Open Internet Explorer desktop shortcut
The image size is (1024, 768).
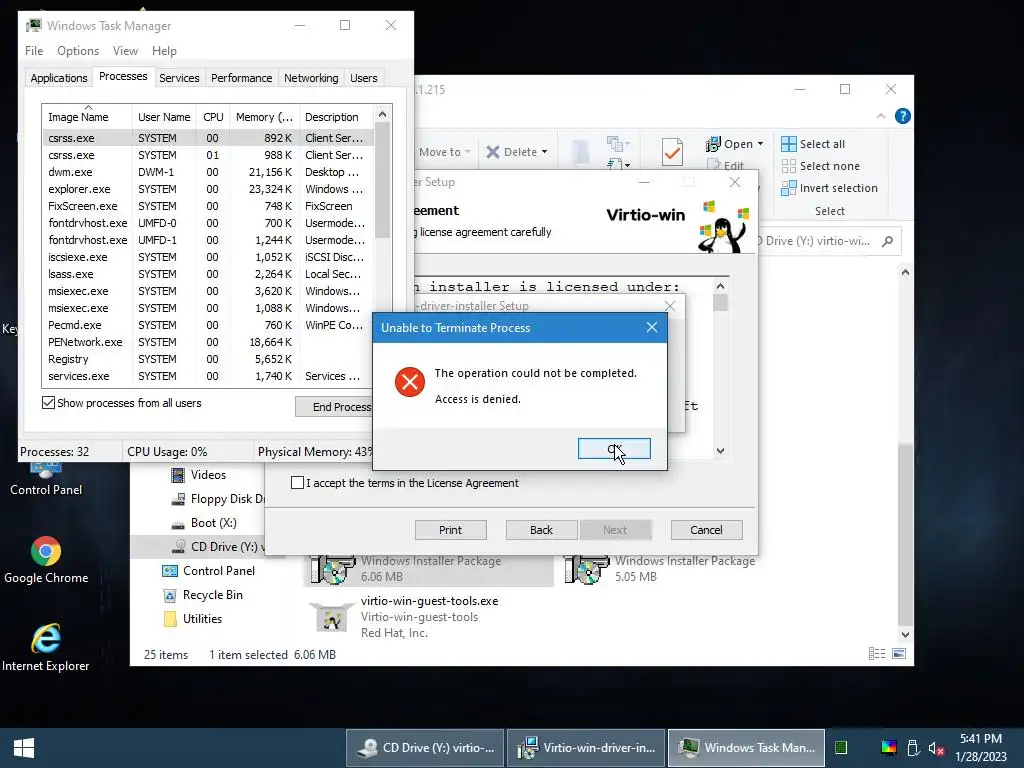click(46, 648)
